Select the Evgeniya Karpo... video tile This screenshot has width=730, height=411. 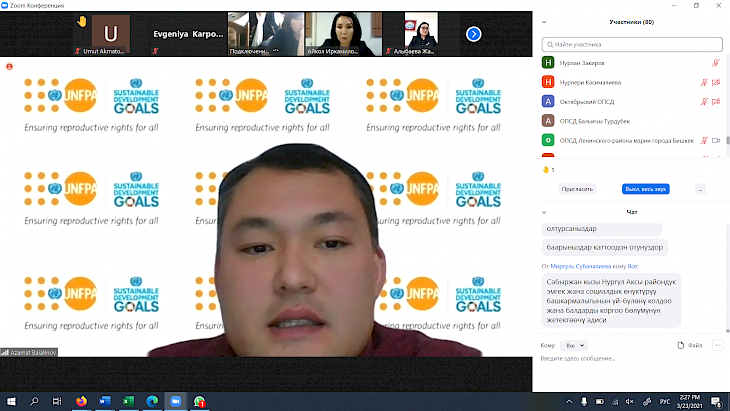(x=188, y=34)
